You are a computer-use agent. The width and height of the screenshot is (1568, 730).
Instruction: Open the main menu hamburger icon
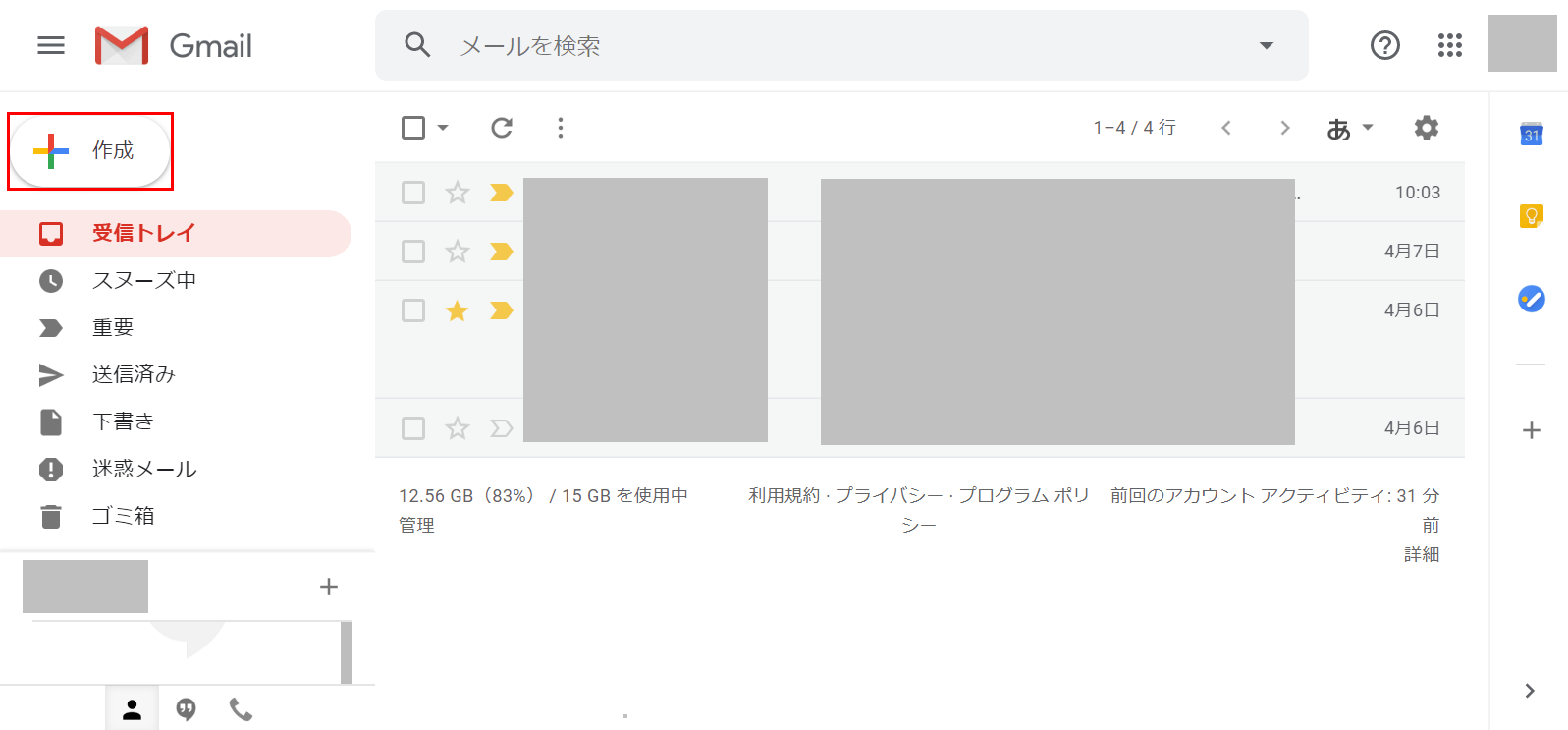51,45
